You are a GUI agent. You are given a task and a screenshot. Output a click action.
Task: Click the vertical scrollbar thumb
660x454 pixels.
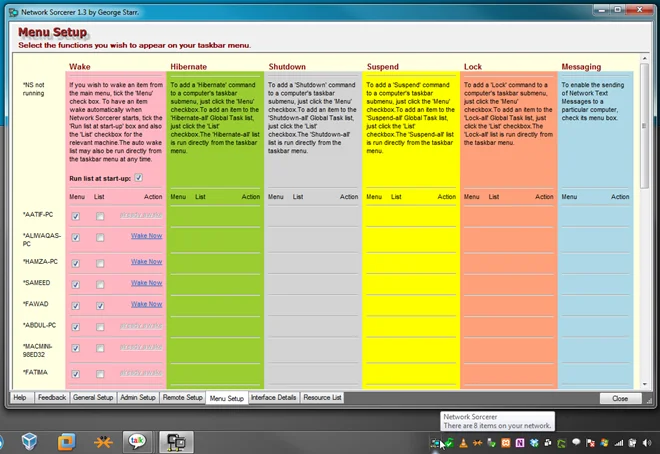pyautogui.click(x=644, y=126)
